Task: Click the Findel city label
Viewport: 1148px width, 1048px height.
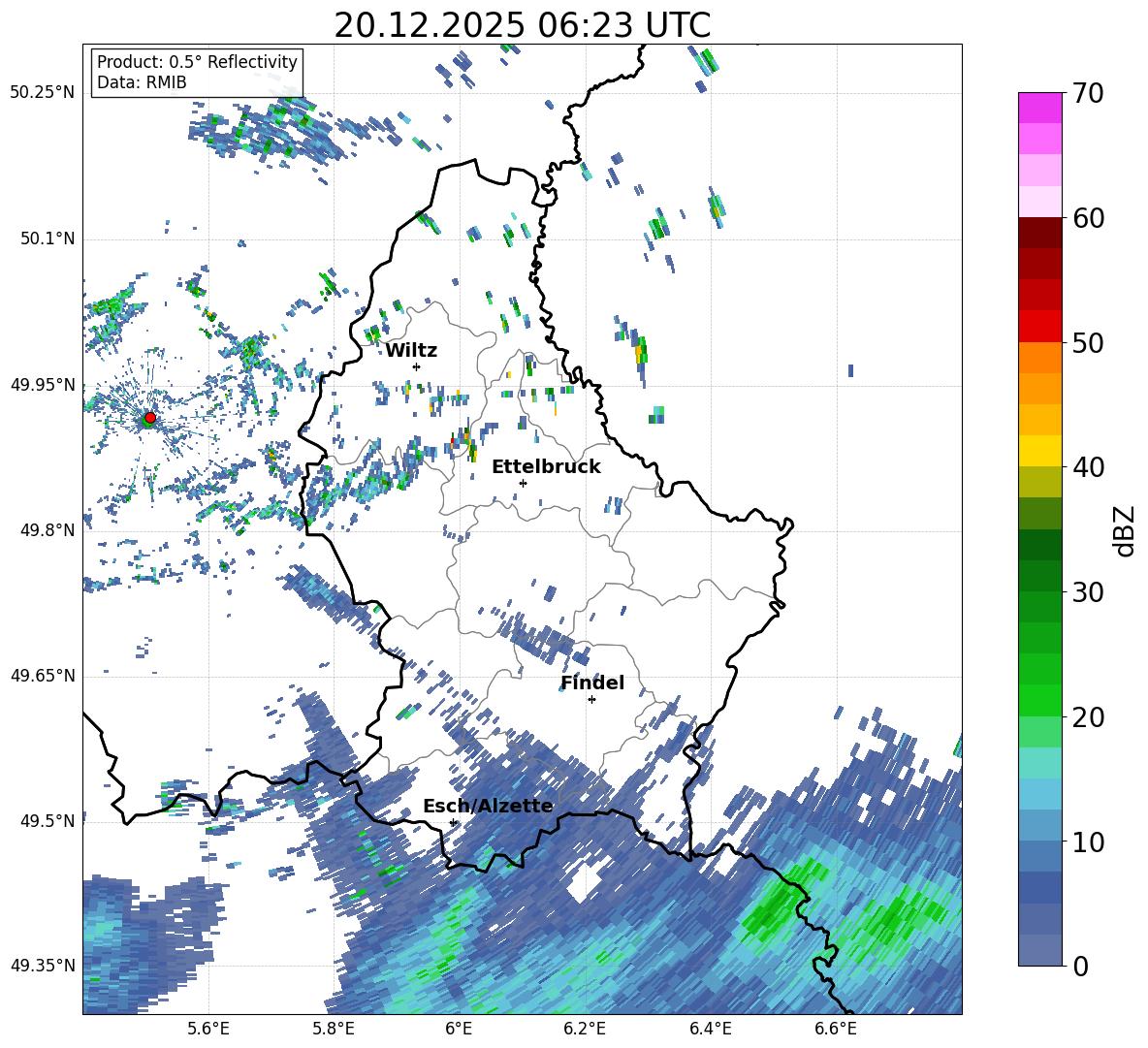Action: (x=592, y=683)
